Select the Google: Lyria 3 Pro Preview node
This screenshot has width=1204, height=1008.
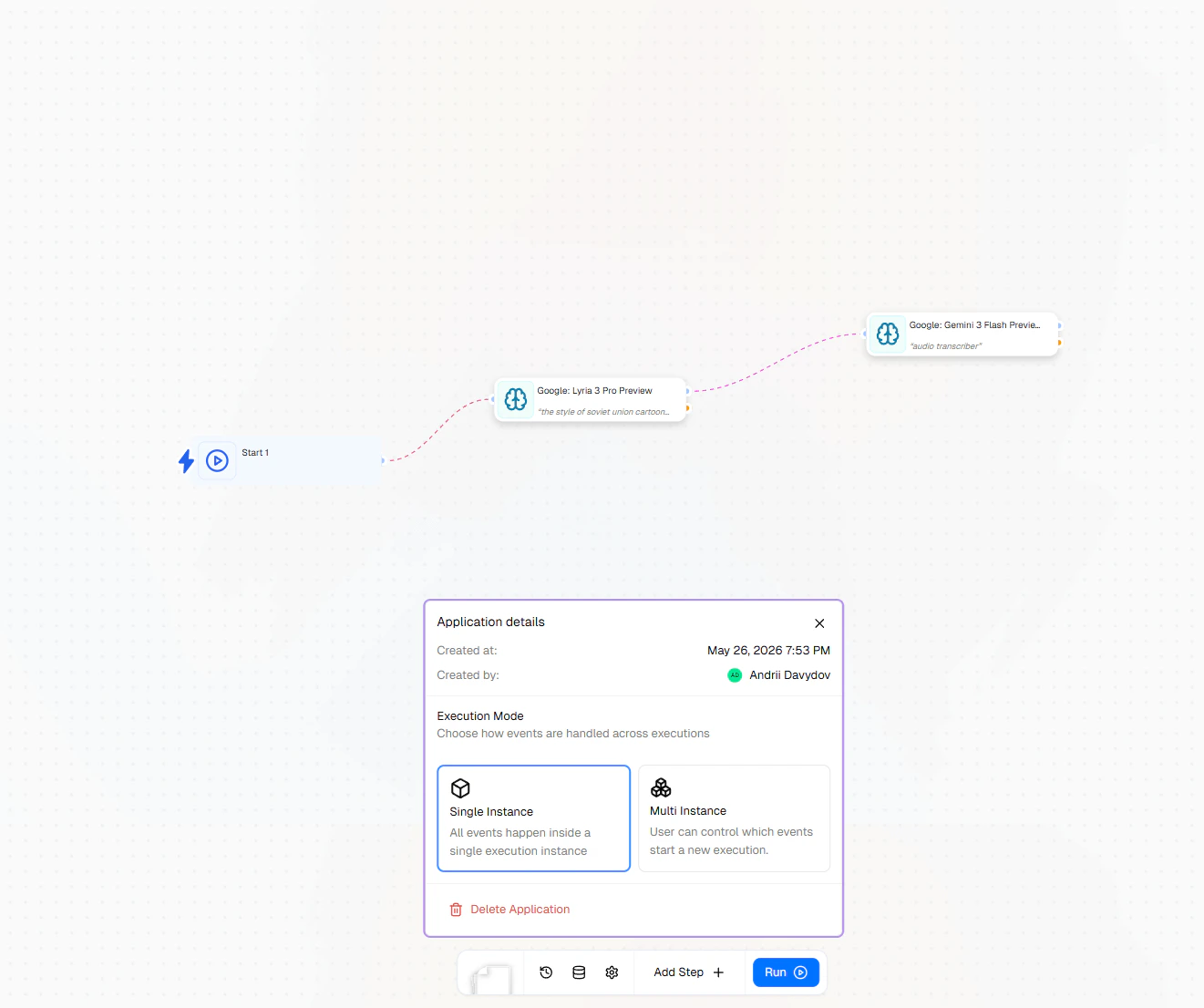(591, 400)
